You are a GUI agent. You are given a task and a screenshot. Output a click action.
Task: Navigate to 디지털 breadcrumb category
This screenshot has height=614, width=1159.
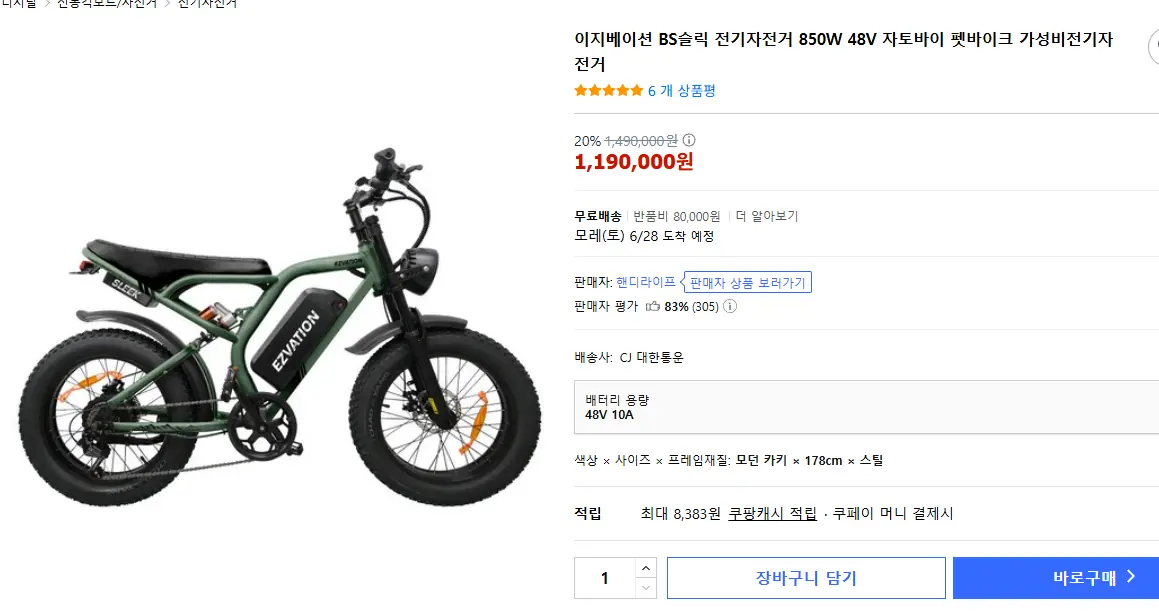click(x=20, y=4)
